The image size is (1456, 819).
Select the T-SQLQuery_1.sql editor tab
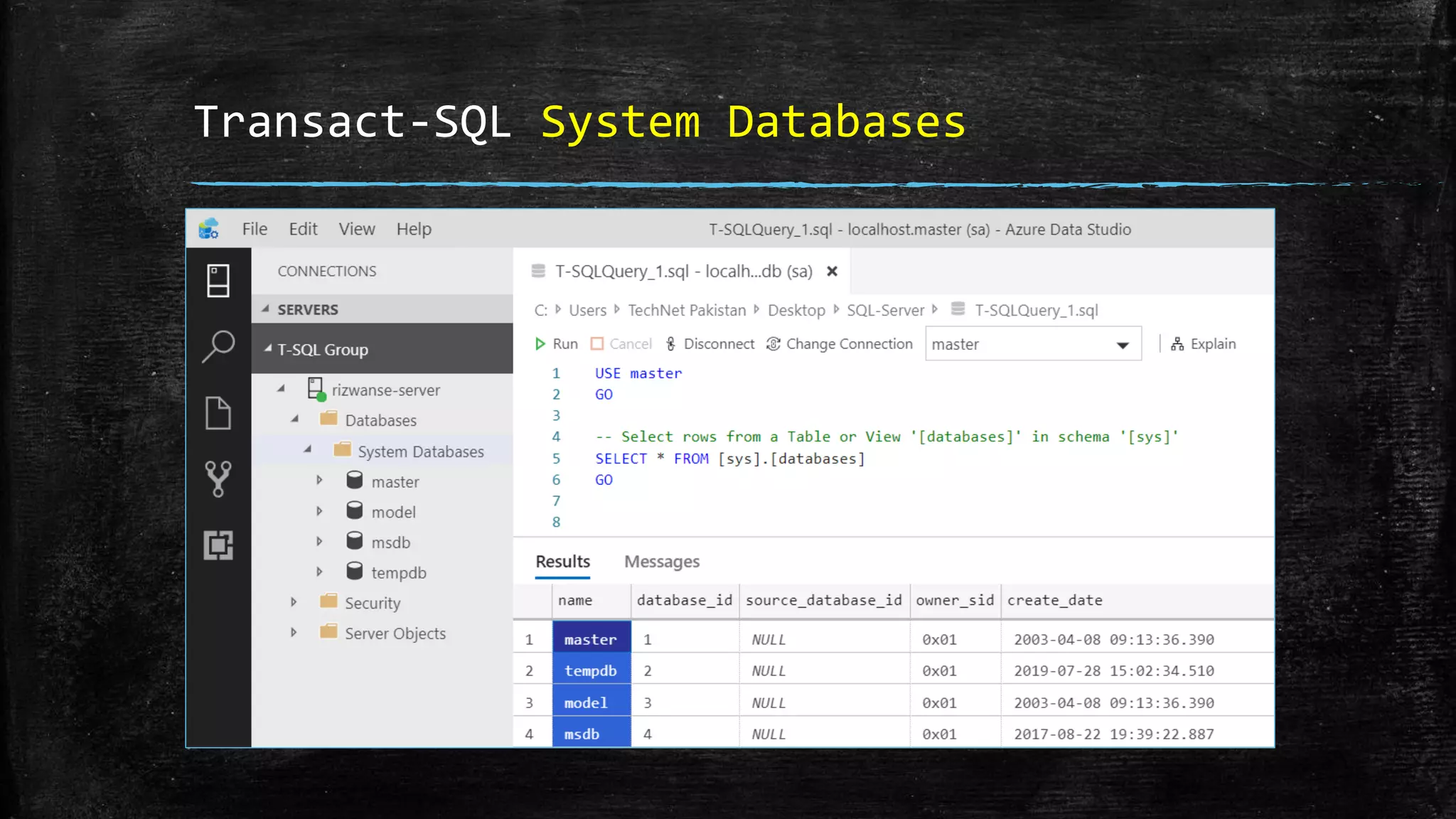pyautogui.click(x=681, y=271)
